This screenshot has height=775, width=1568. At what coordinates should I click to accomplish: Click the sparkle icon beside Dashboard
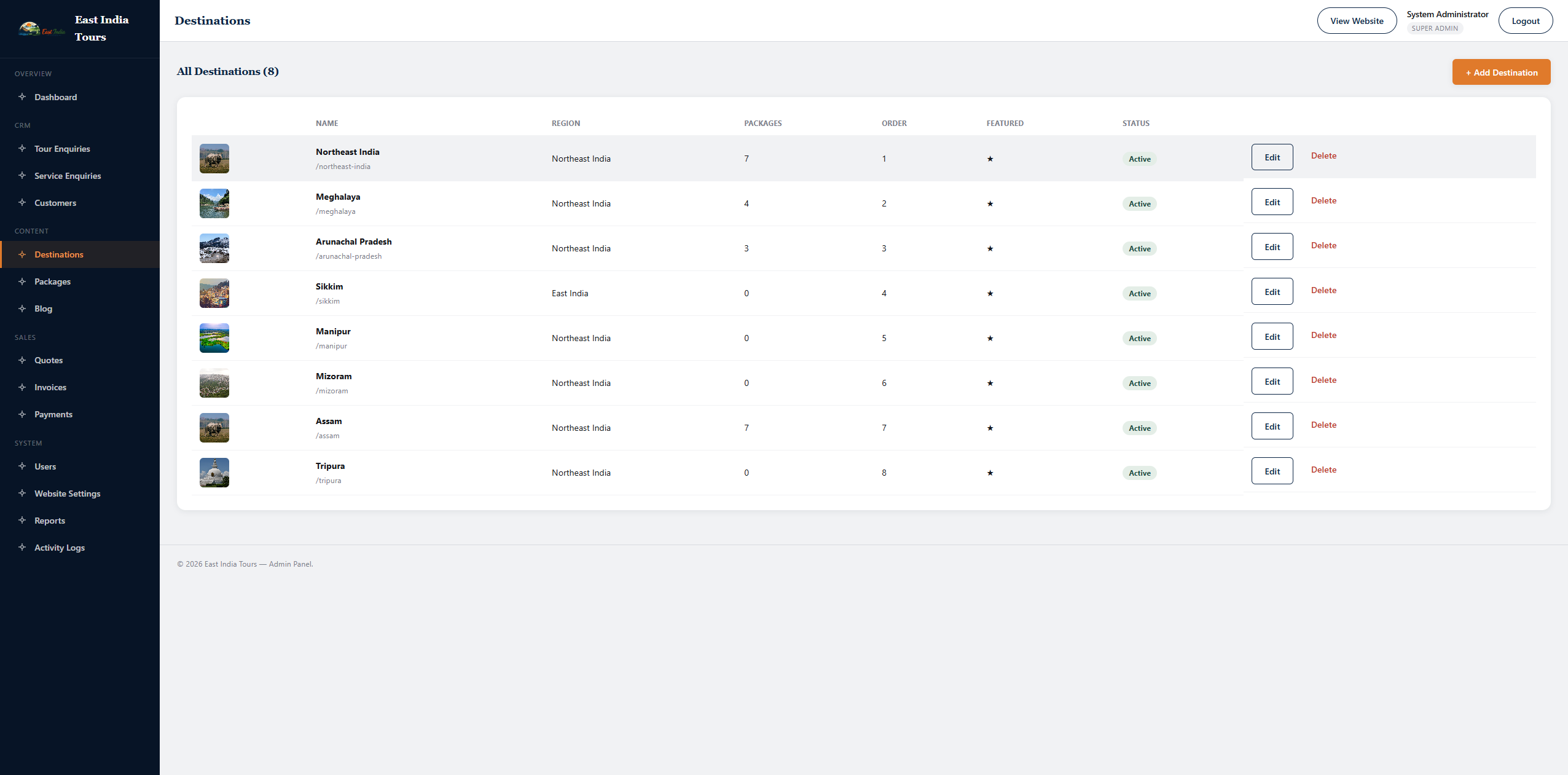(x=22, y=96)
